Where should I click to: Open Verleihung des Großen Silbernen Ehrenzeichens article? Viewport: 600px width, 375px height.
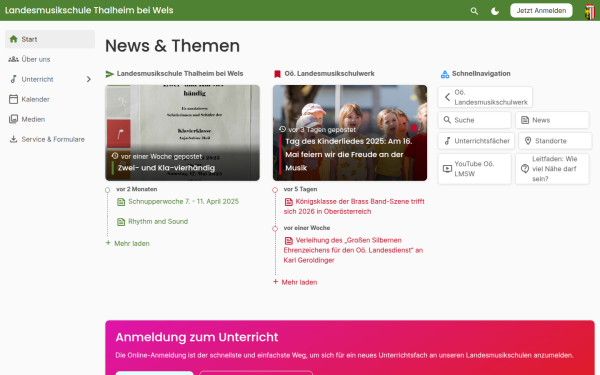[x=354, y=250]
